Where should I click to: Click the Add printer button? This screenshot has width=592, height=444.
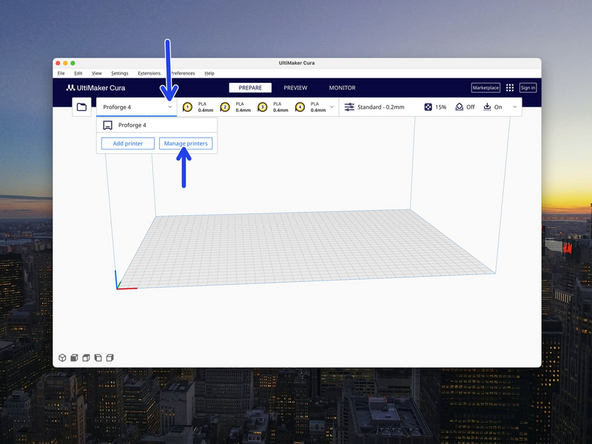[x=128, y=143]
